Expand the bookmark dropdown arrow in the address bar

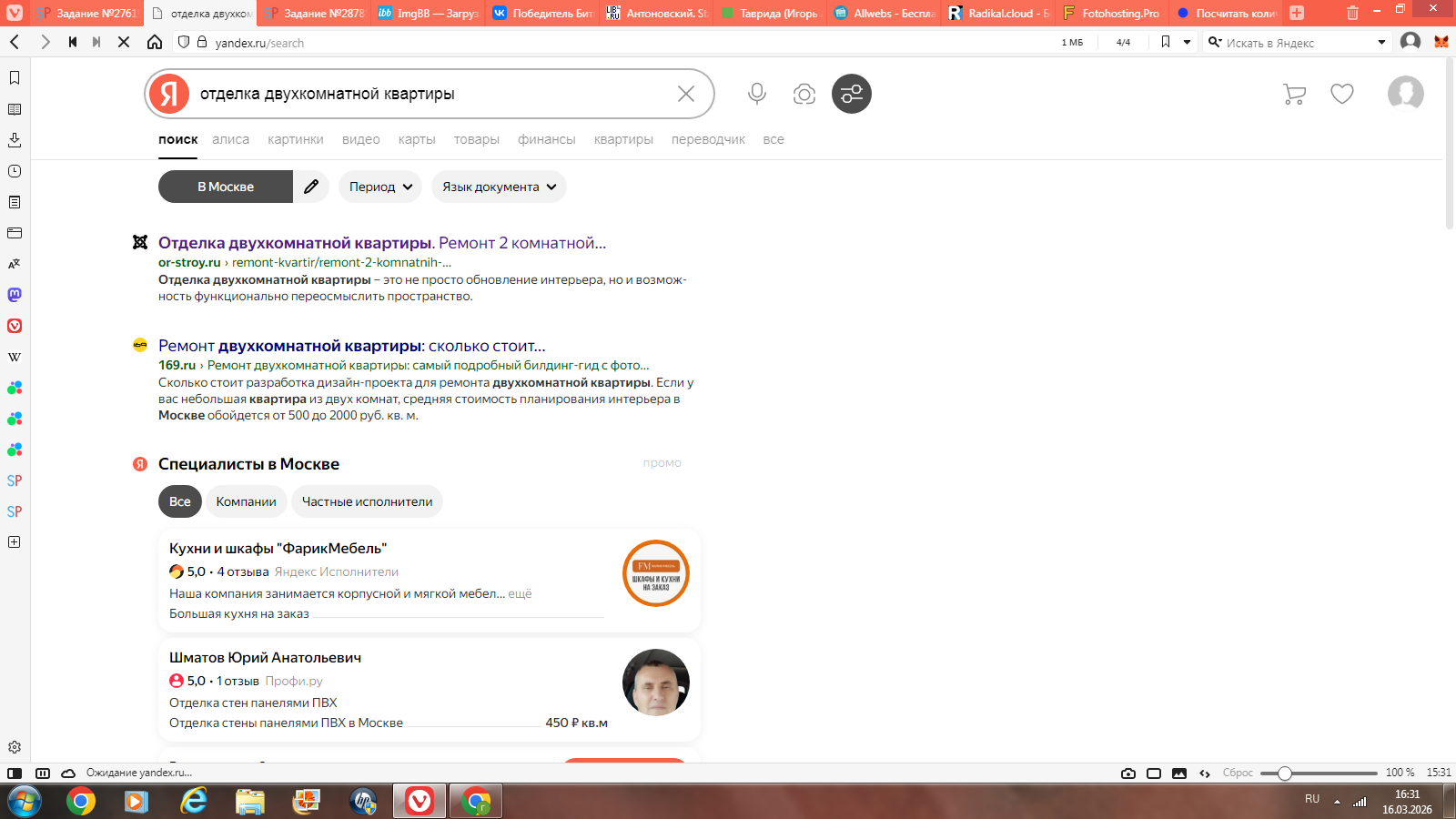tap(1187, 42)
